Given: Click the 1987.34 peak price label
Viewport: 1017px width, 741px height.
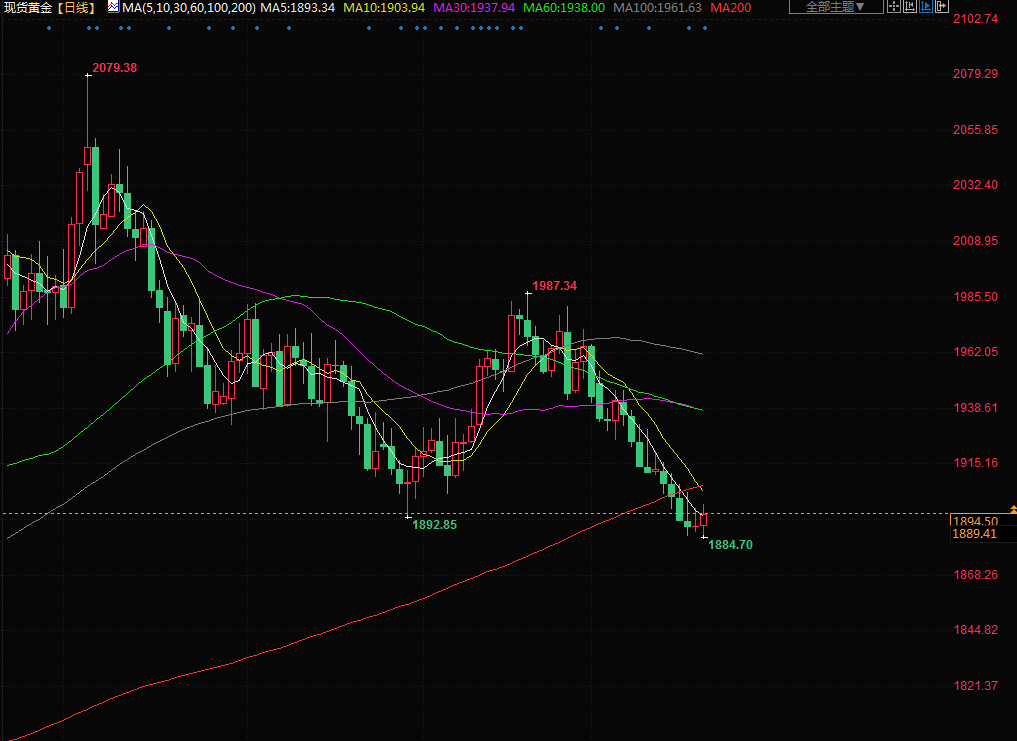Looking at the screenshot, I should pos(554,286).
